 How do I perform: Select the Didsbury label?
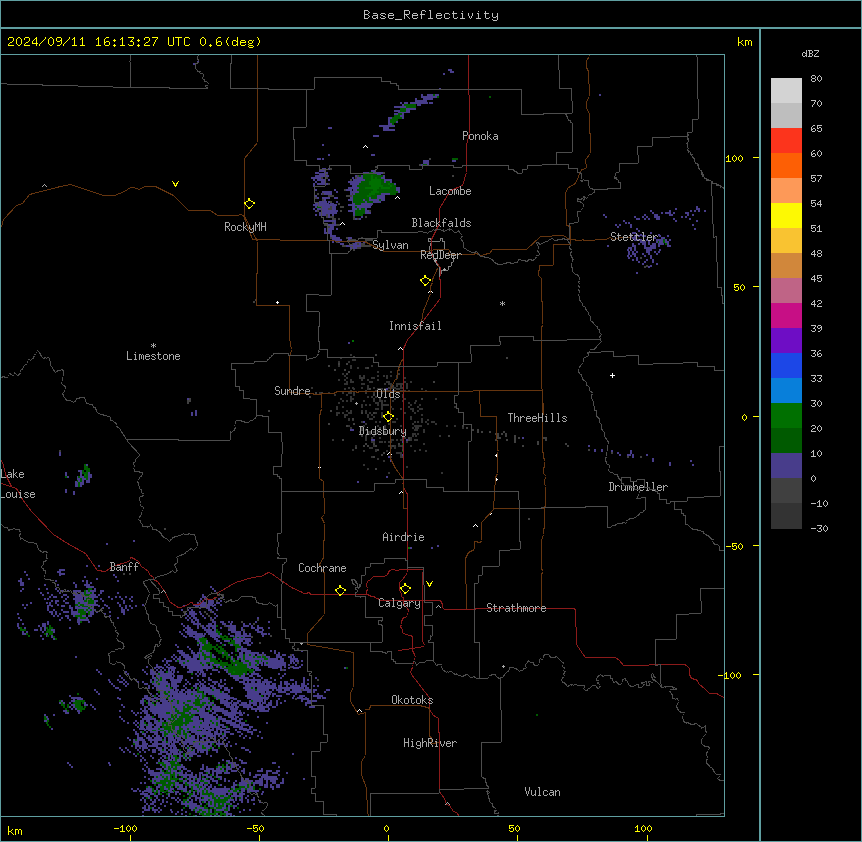(383, 431)
